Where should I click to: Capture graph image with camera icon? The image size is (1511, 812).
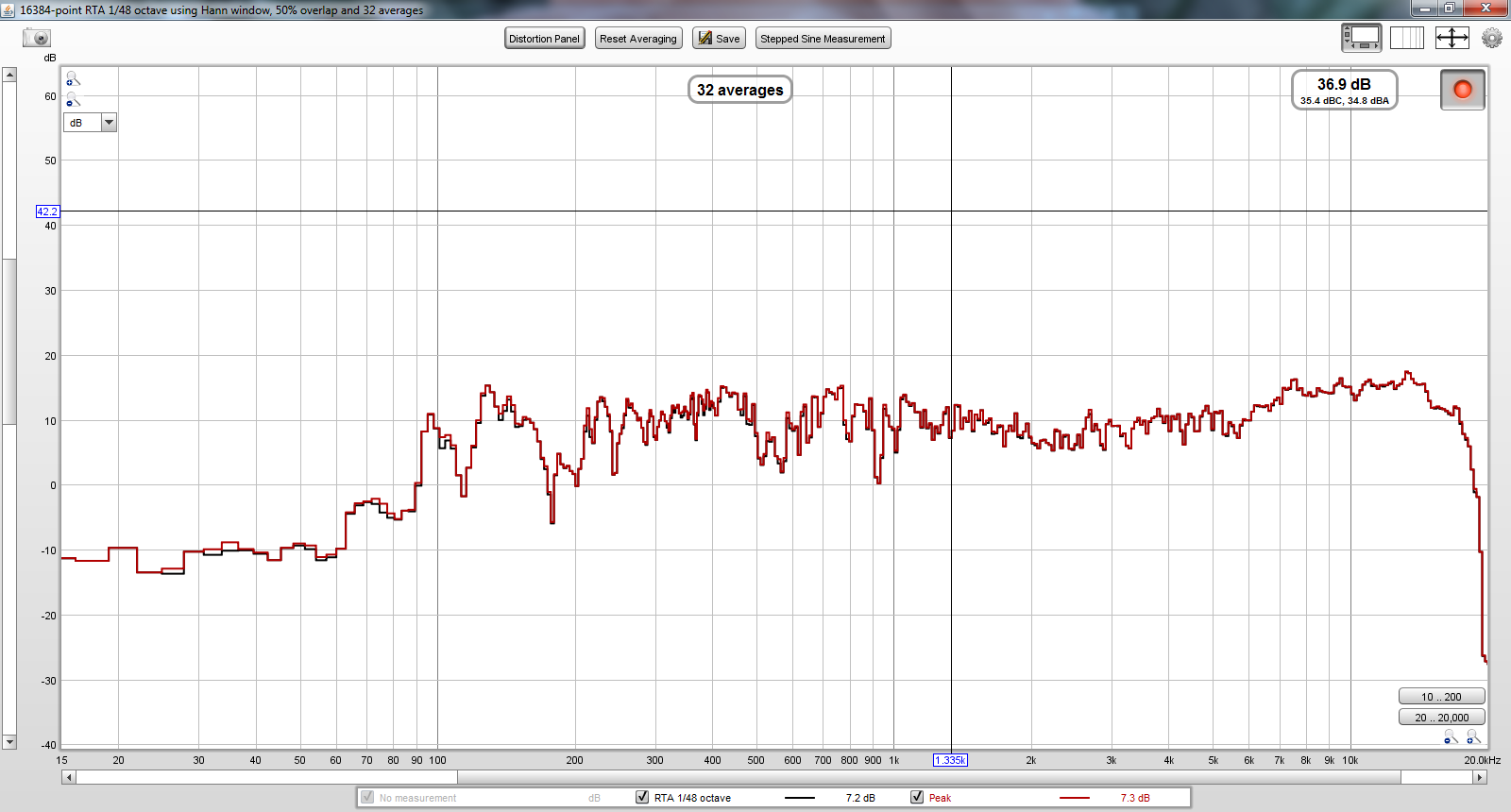pos(37,38)
